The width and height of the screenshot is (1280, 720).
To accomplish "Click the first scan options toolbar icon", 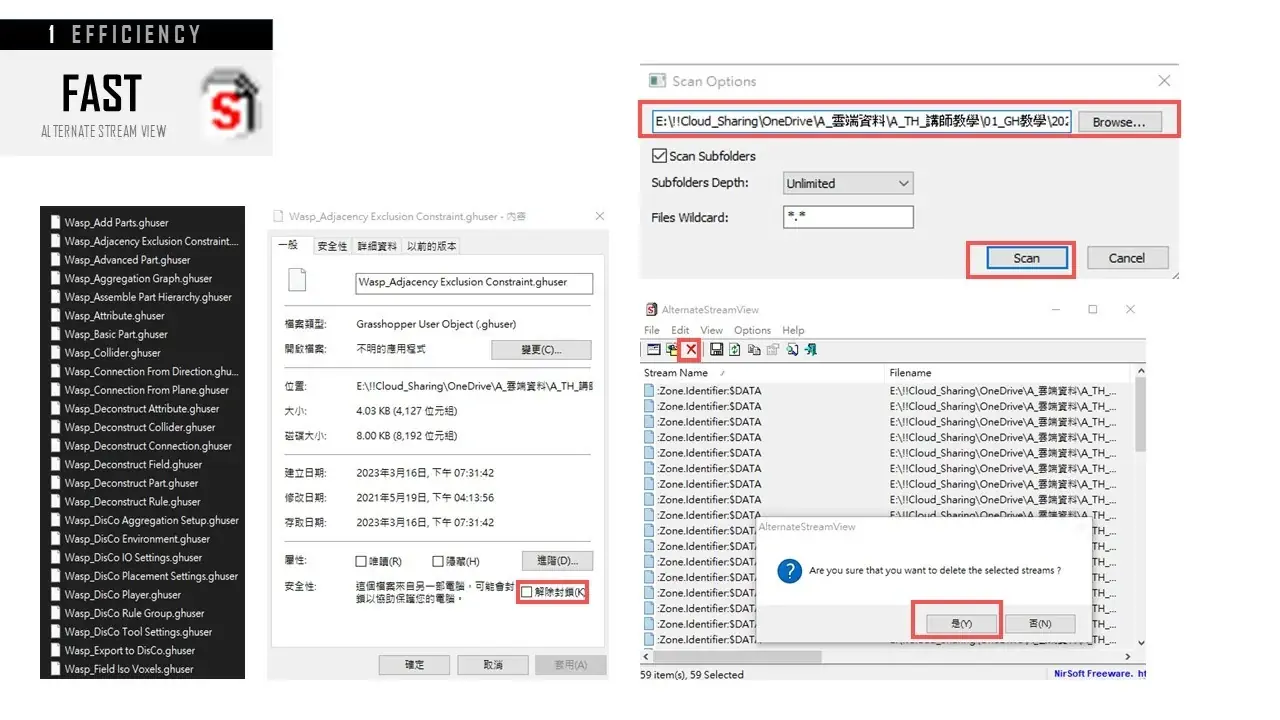I will [653, 349].
